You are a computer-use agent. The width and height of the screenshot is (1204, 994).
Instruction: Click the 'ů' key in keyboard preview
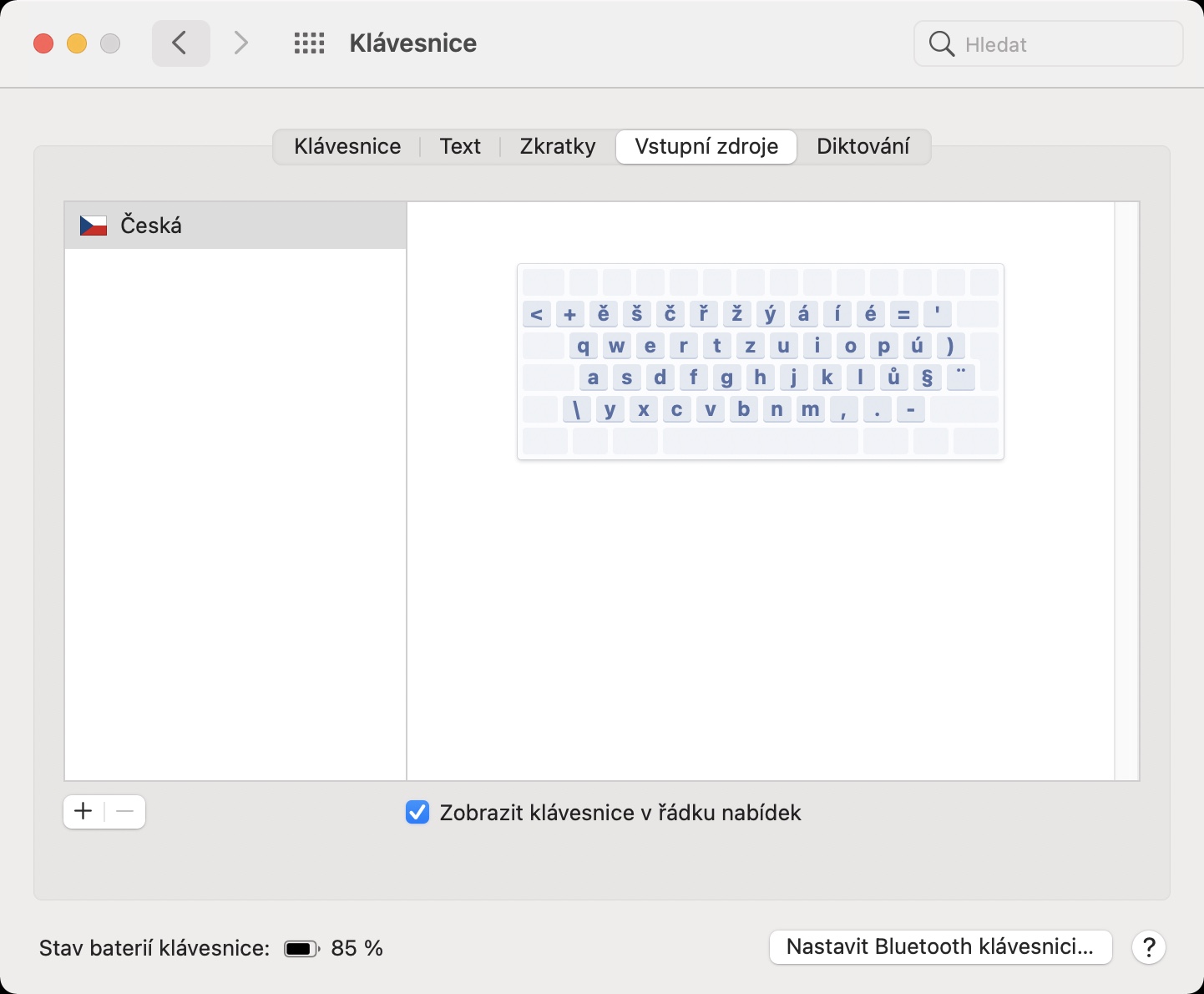coord(894,378)
